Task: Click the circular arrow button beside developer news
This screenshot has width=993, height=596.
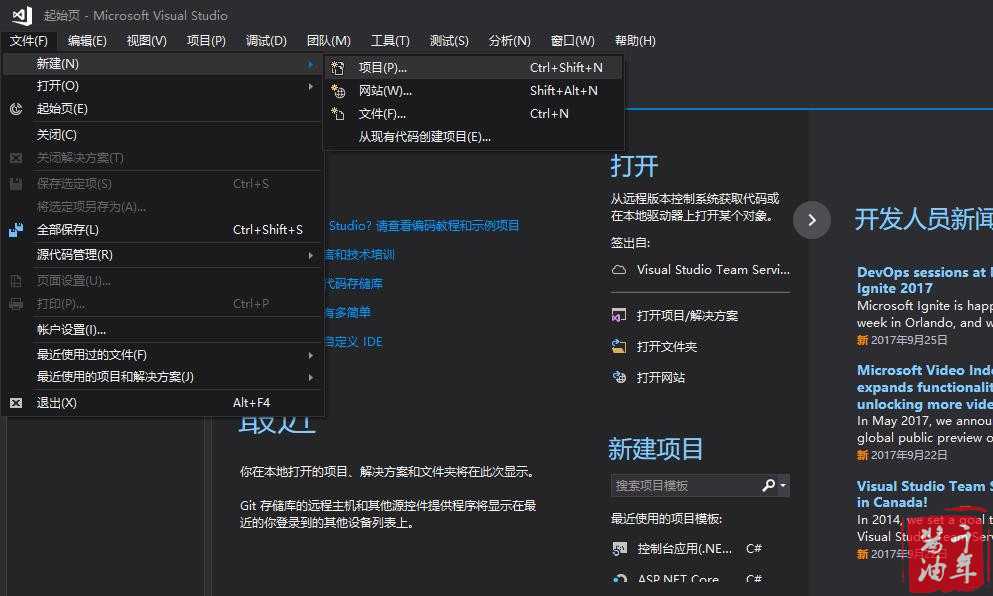Action: pos(812,220)
